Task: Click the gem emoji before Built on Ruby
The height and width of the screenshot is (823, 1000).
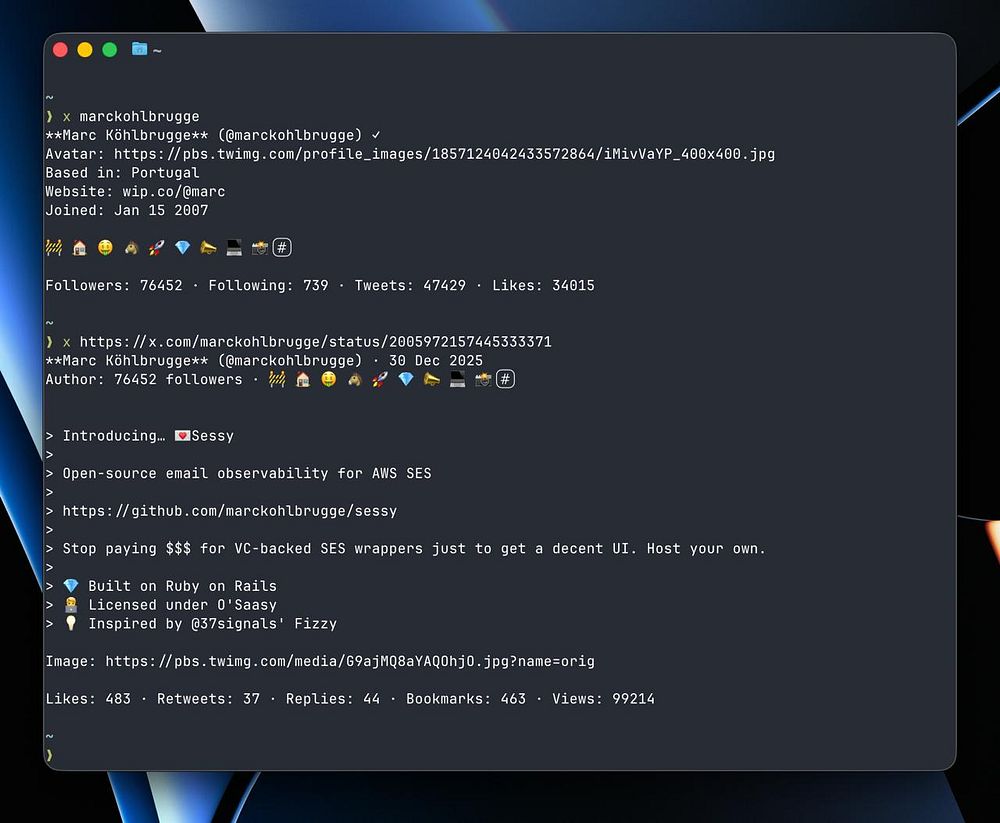Action: tap(71, 586)
